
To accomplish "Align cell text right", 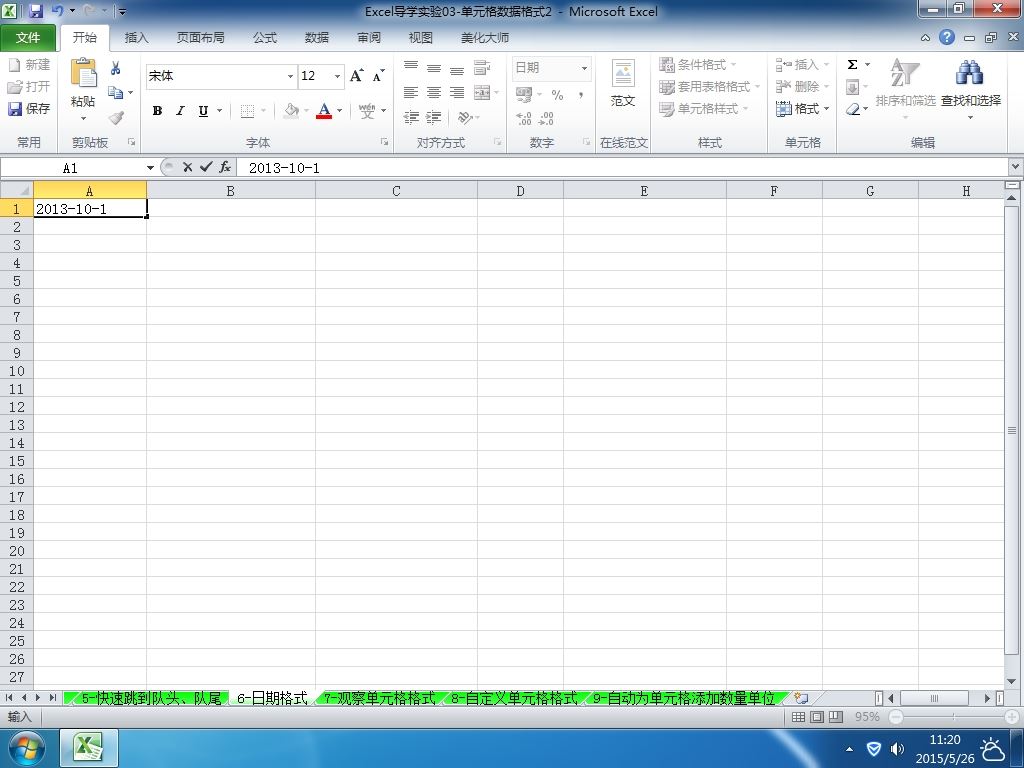I will 456,93.
